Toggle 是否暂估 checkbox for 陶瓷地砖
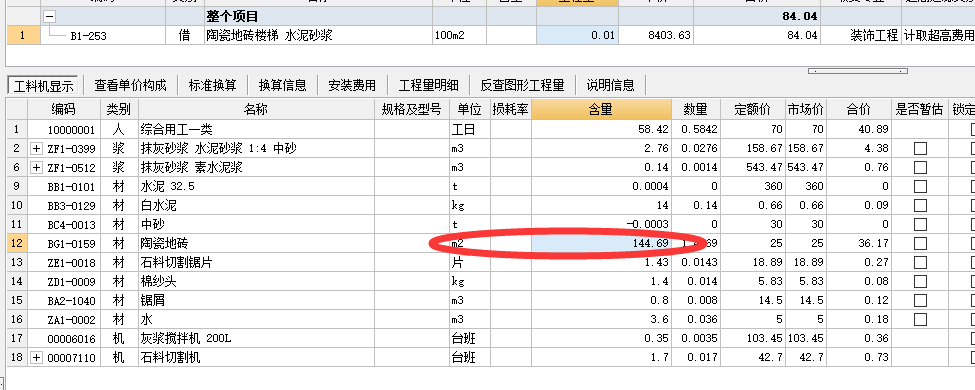This screenshot has height=390, width=975. [920, 243]
